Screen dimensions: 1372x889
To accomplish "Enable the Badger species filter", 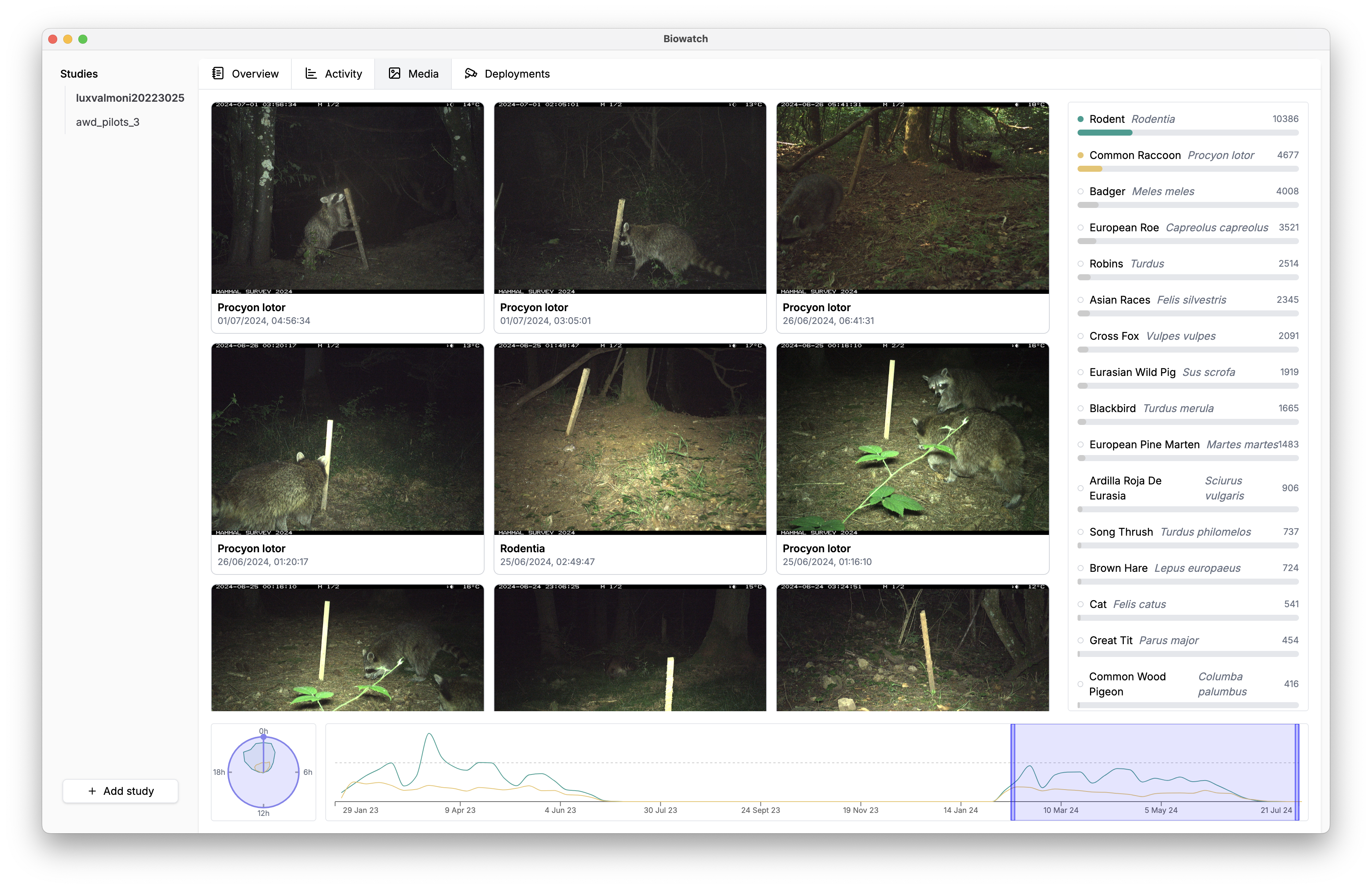I will (x=1080, y=191).
